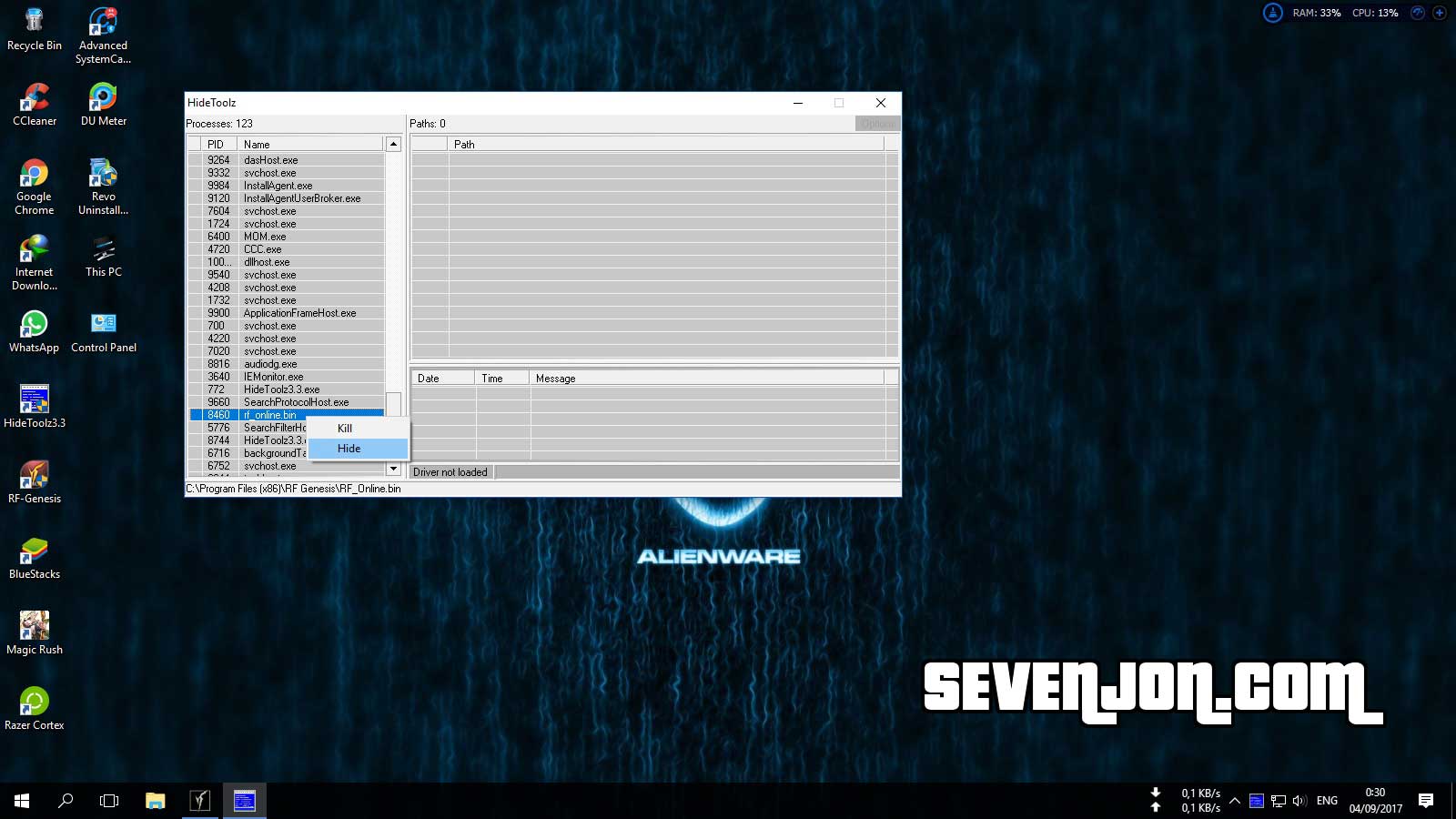The height and width of the screenshot is (819, 1456).
Task: Switch to HideToolz taskbar button
Action: tap(245, 801)
